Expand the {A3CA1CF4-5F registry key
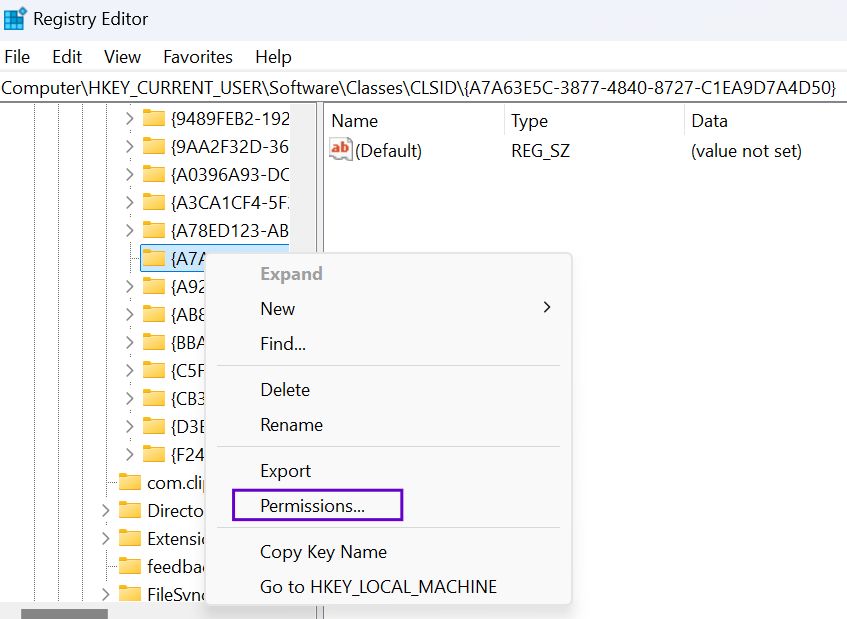This screenshot has width=847, height=619. pyautogui.click(x=129, y=203)
